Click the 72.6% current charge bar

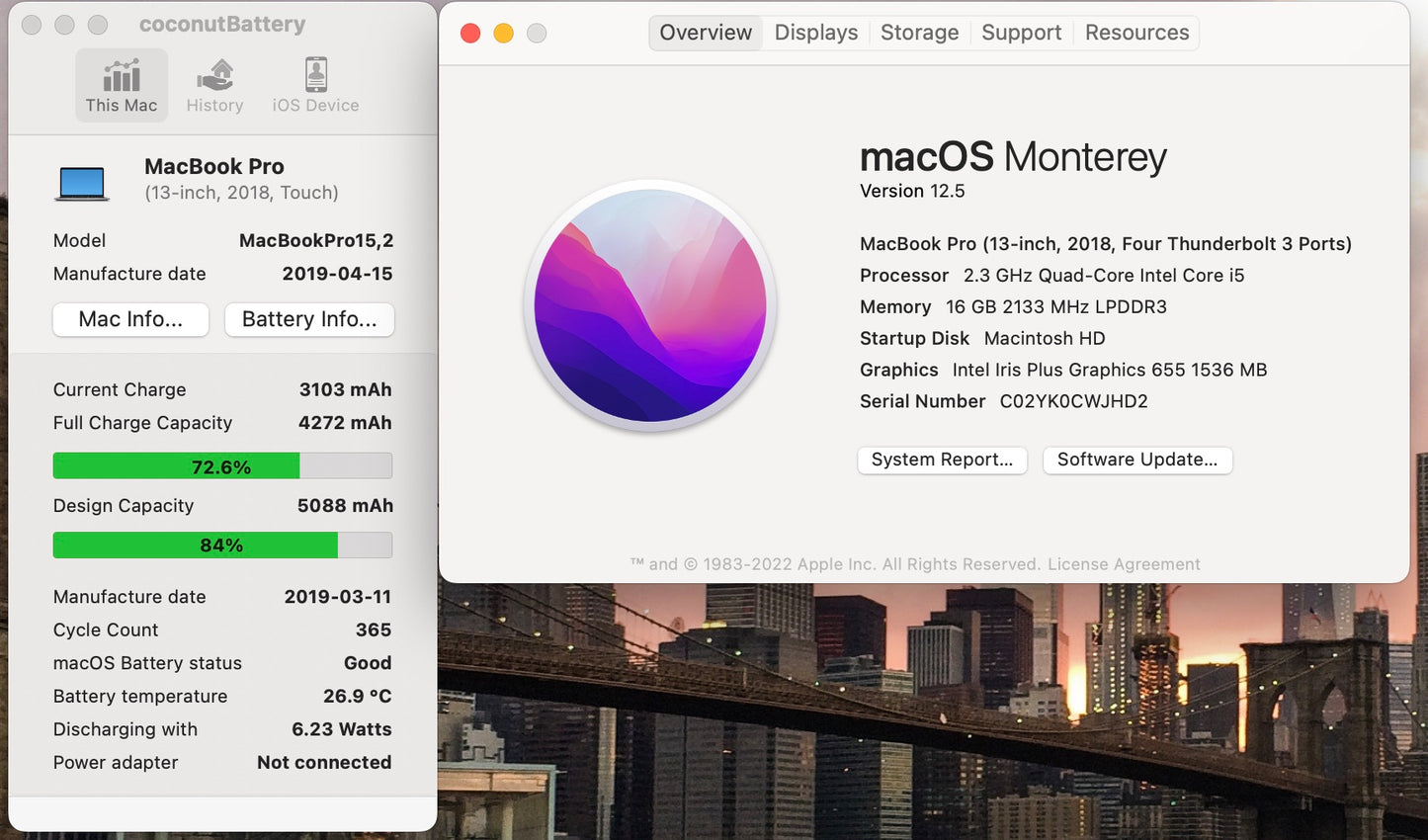tap(222, 466)
